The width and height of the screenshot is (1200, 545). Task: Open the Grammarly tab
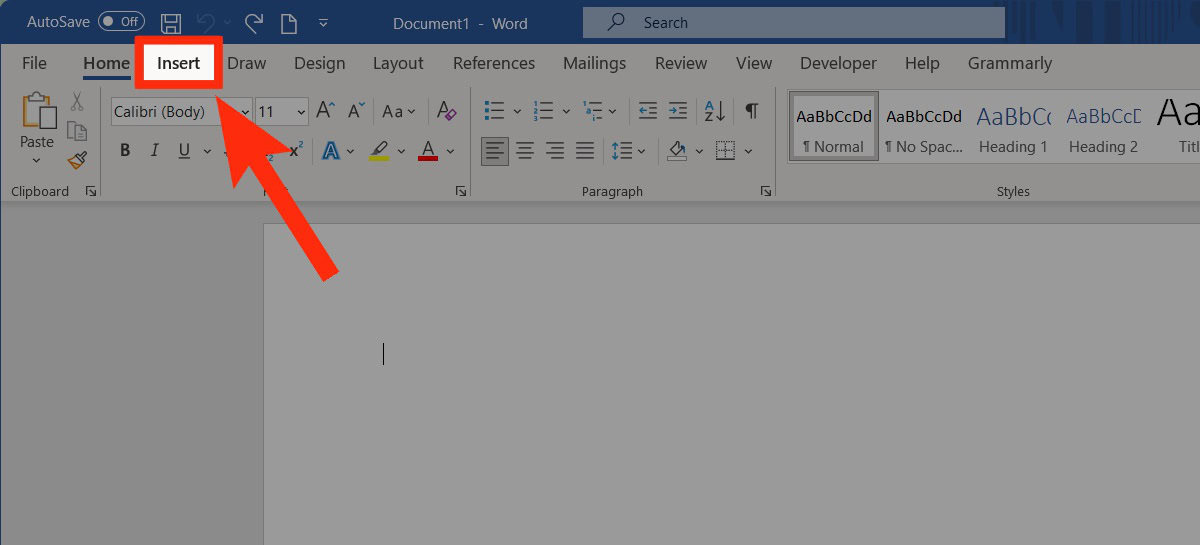(x=1010, y=63)
